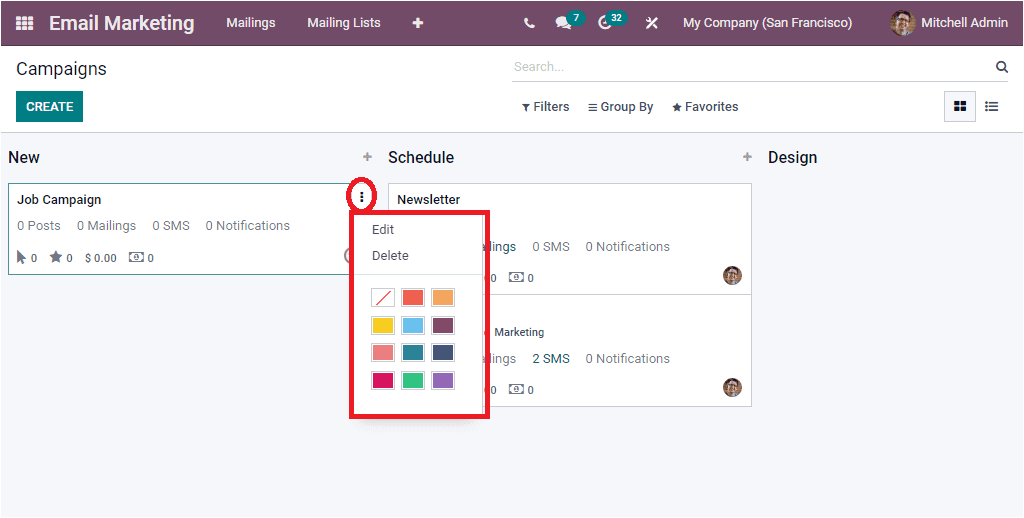Open Job Campaign three-dot menu
Viewport: 1024px width, 518px height.
[x=362, y=198]
